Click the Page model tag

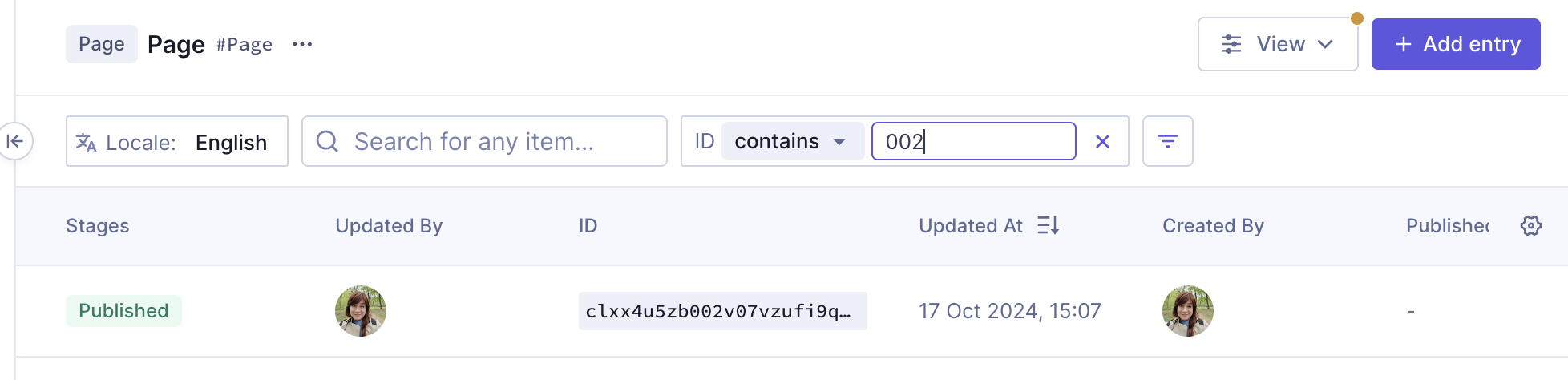(x=102, y=44)
